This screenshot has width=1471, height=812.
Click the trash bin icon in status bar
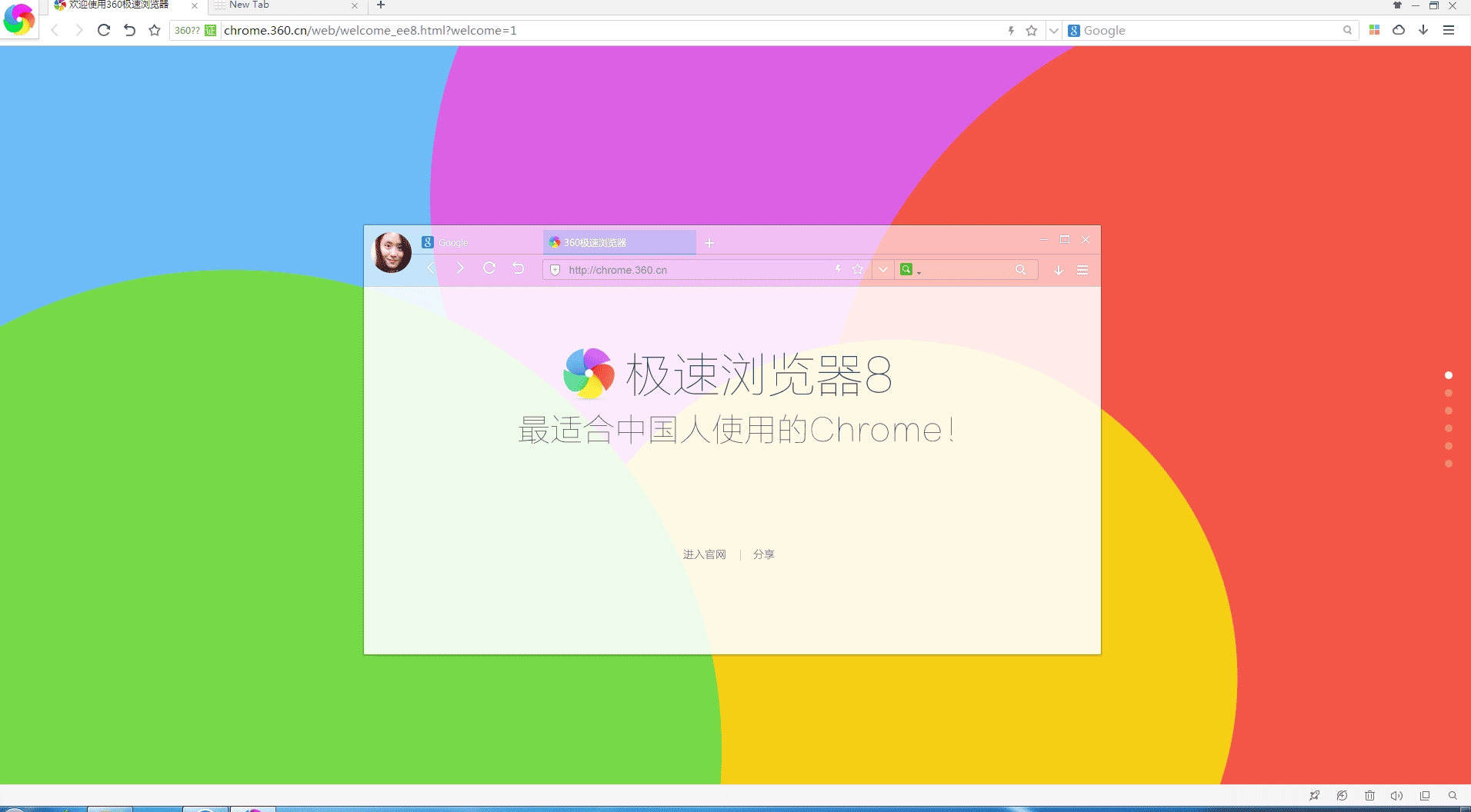point(1369,796)
